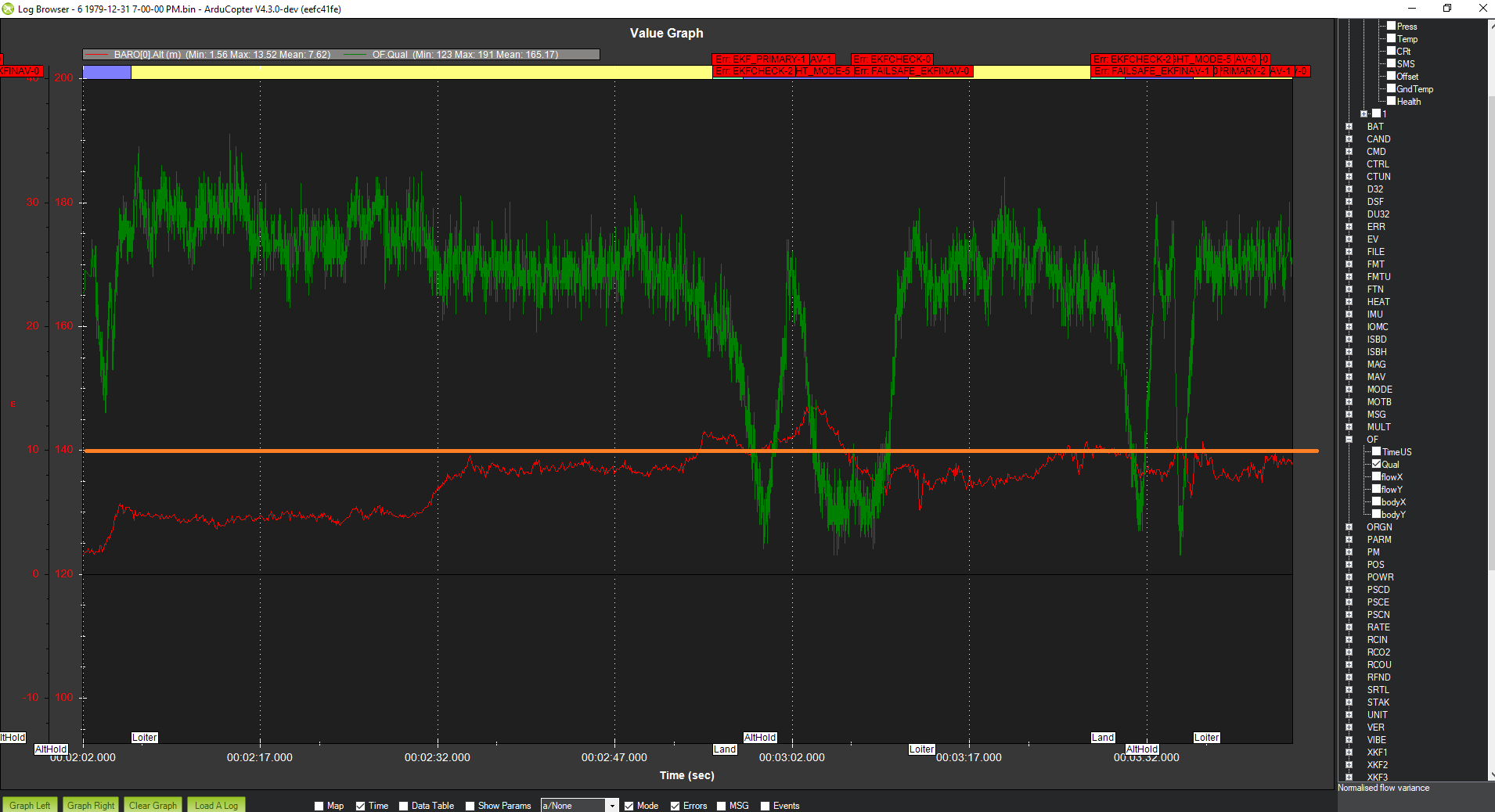
Task: Toggle the Mode checkbox
Action: 629,806
